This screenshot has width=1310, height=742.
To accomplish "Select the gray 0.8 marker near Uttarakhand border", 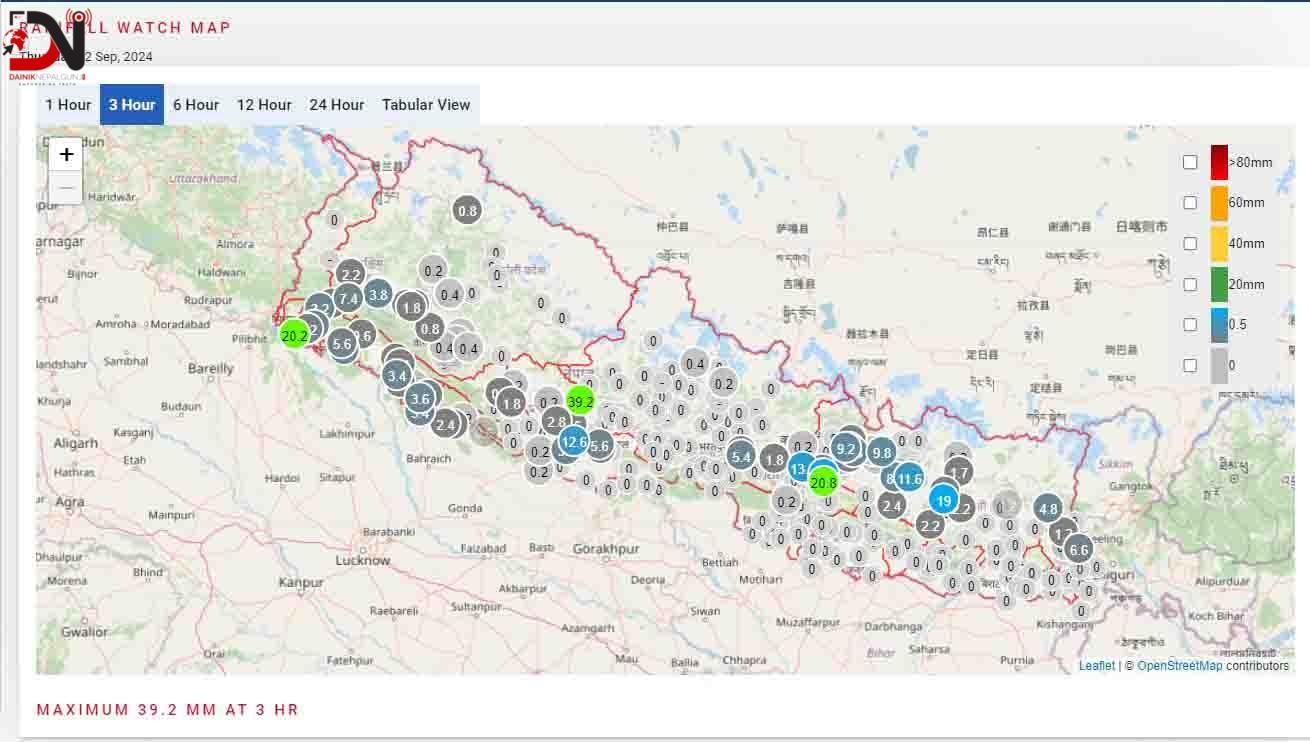I will 467,211.
